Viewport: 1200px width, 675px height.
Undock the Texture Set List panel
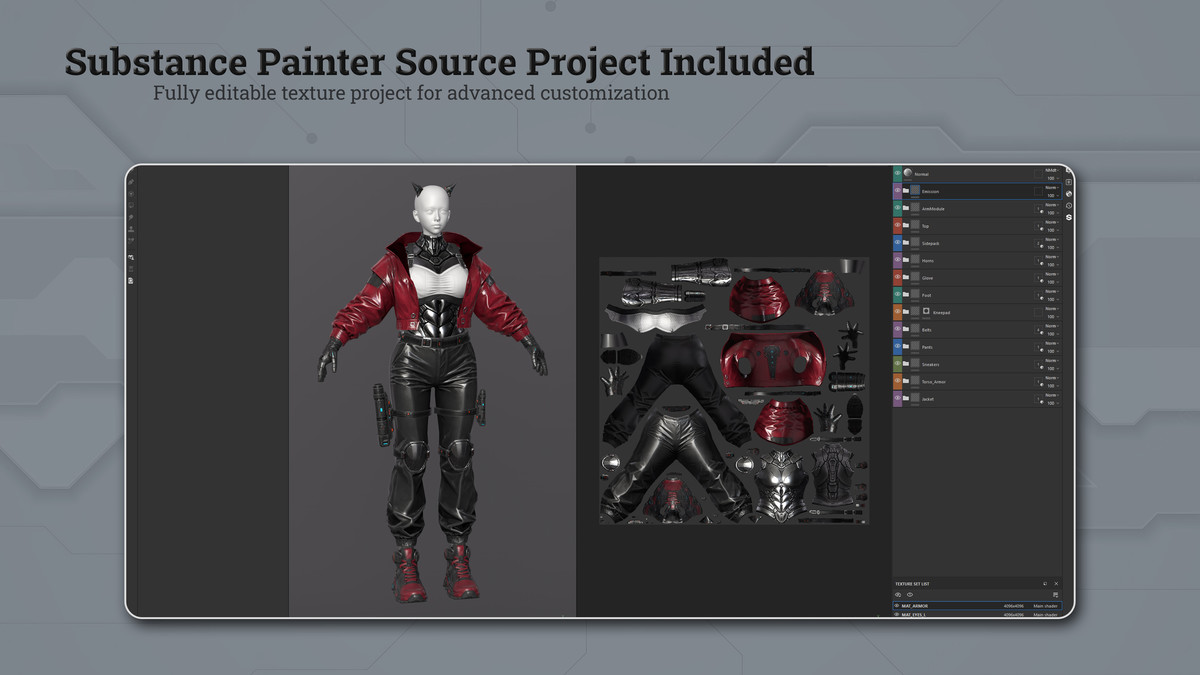tap(1045, 583)
